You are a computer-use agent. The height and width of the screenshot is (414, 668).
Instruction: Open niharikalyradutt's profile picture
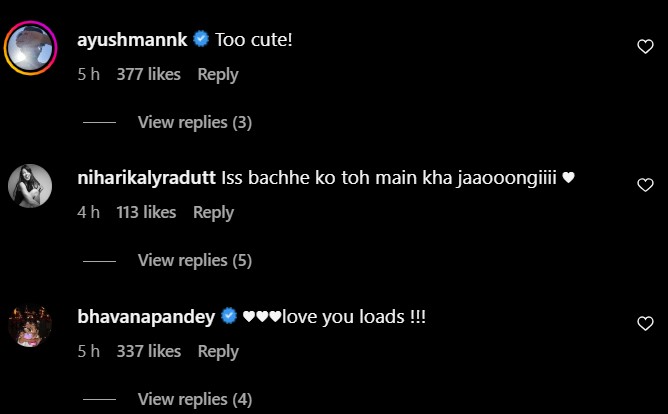pos(30,186)
